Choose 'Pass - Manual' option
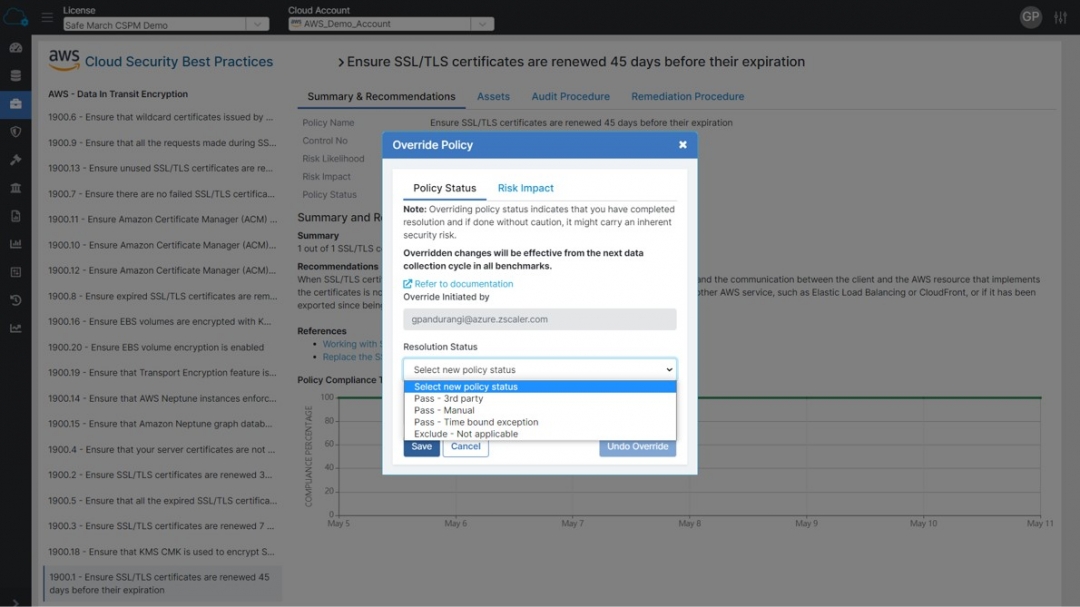Viewport: 1080px width, 607px height. (x=445, y=410)
